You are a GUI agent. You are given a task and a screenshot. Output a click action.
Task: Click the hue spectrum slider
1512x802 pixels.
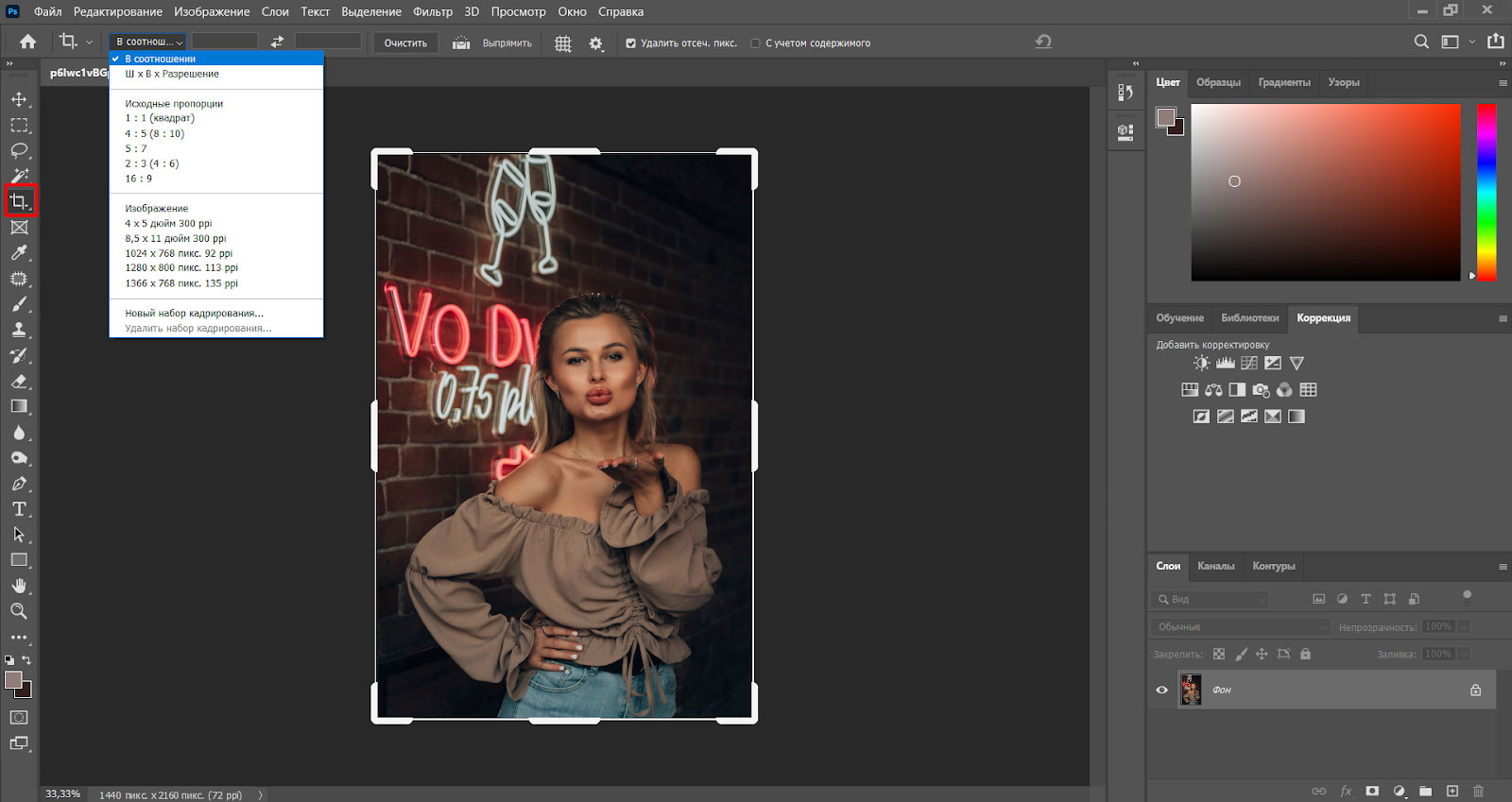tap(1486, 192)
